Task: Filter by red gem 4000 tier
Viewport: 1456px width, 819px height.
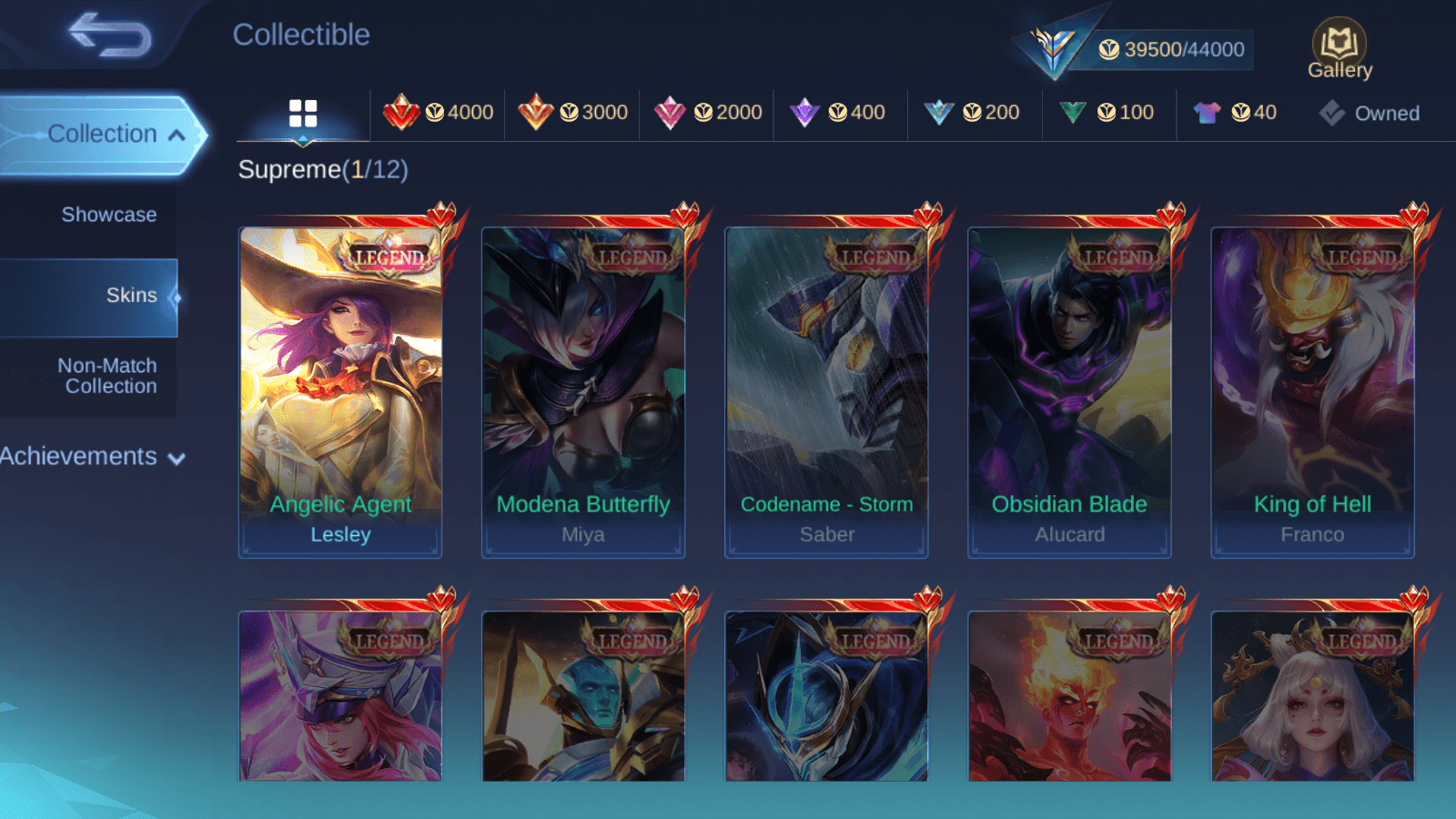Action: point(438,113)
